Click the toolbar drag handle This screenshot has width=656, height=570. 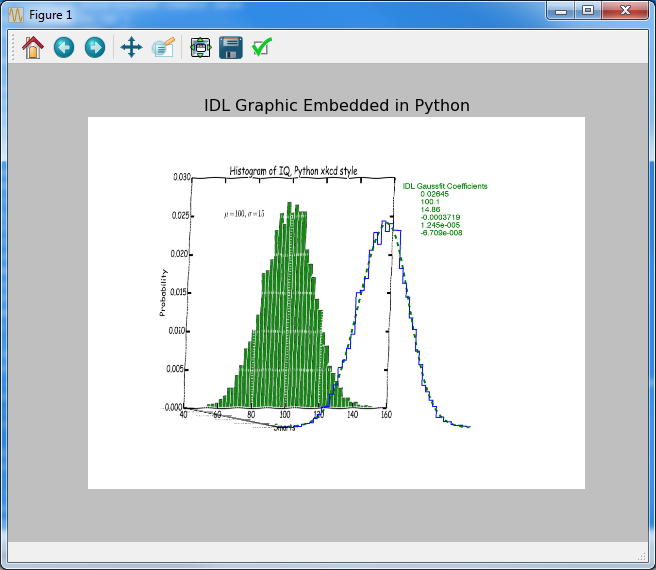pos(12,47)
